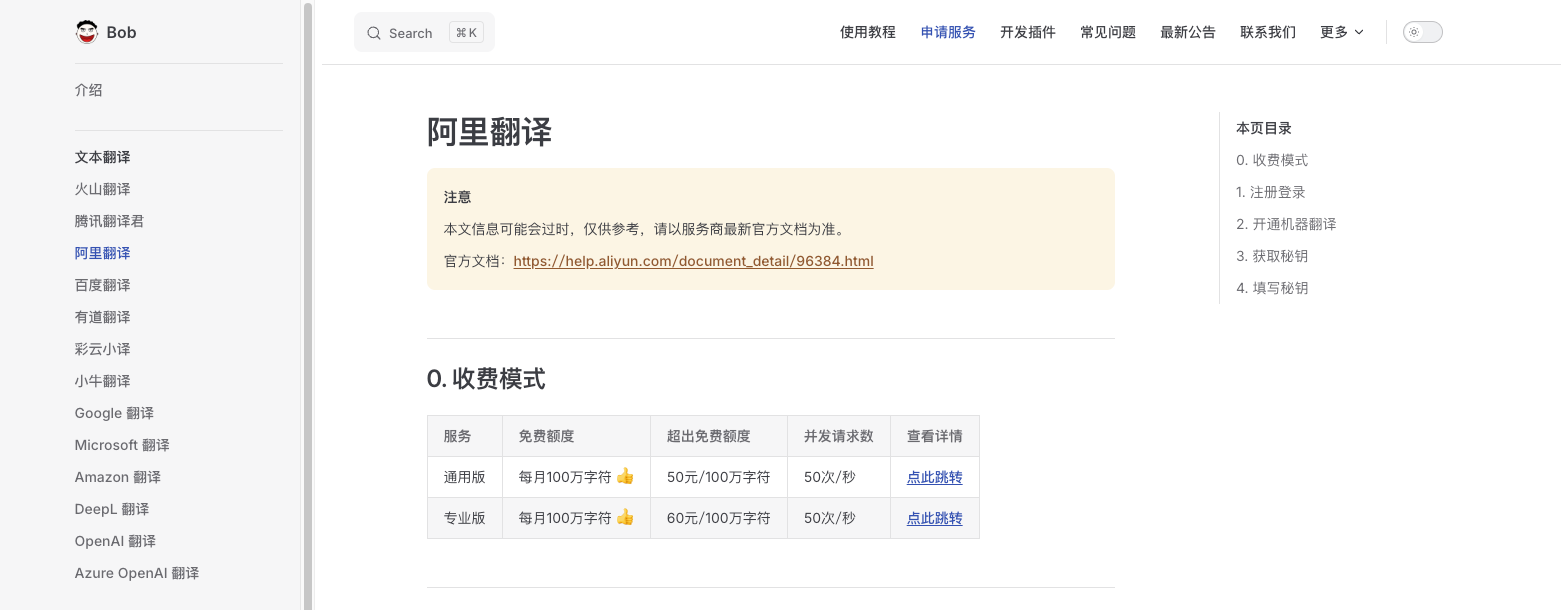Click 点此跳转 in the 专业版 row
The image size is (1561, 610).
click(x=934, y=518)
